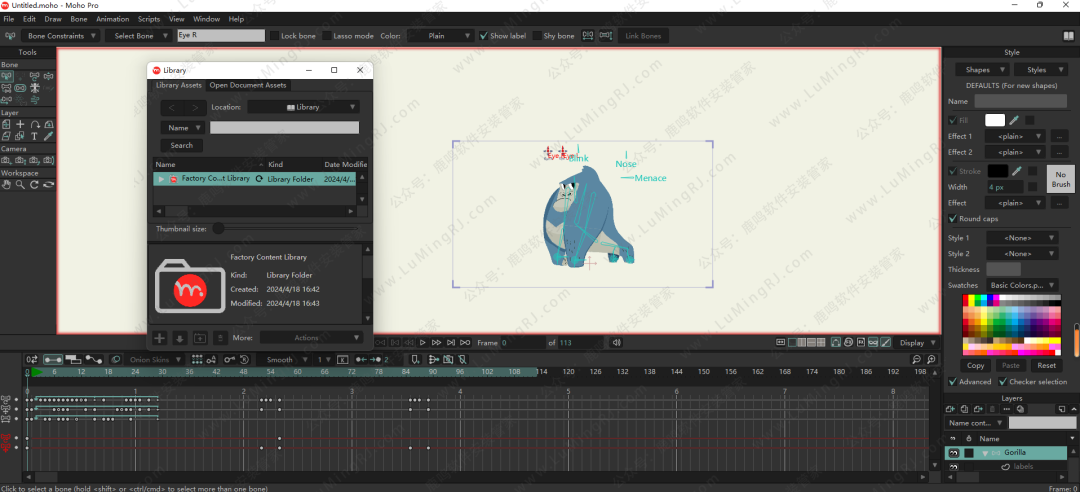
Task: Open the Bone Constraints dropdown
Action: coord(60,36)
